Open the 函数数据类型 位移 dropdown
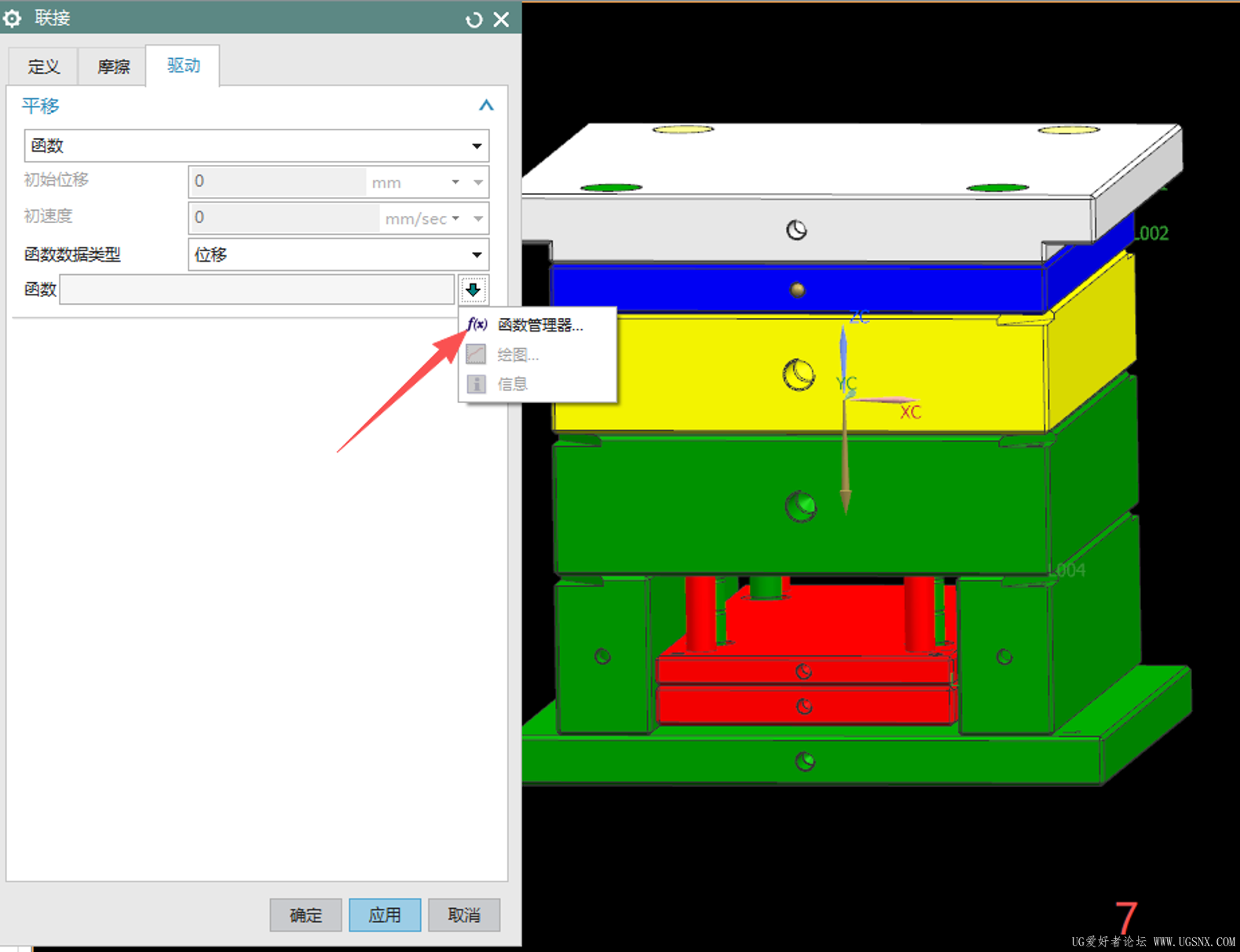The width and height of the screenshot is (1240, 952). (338, 254)
